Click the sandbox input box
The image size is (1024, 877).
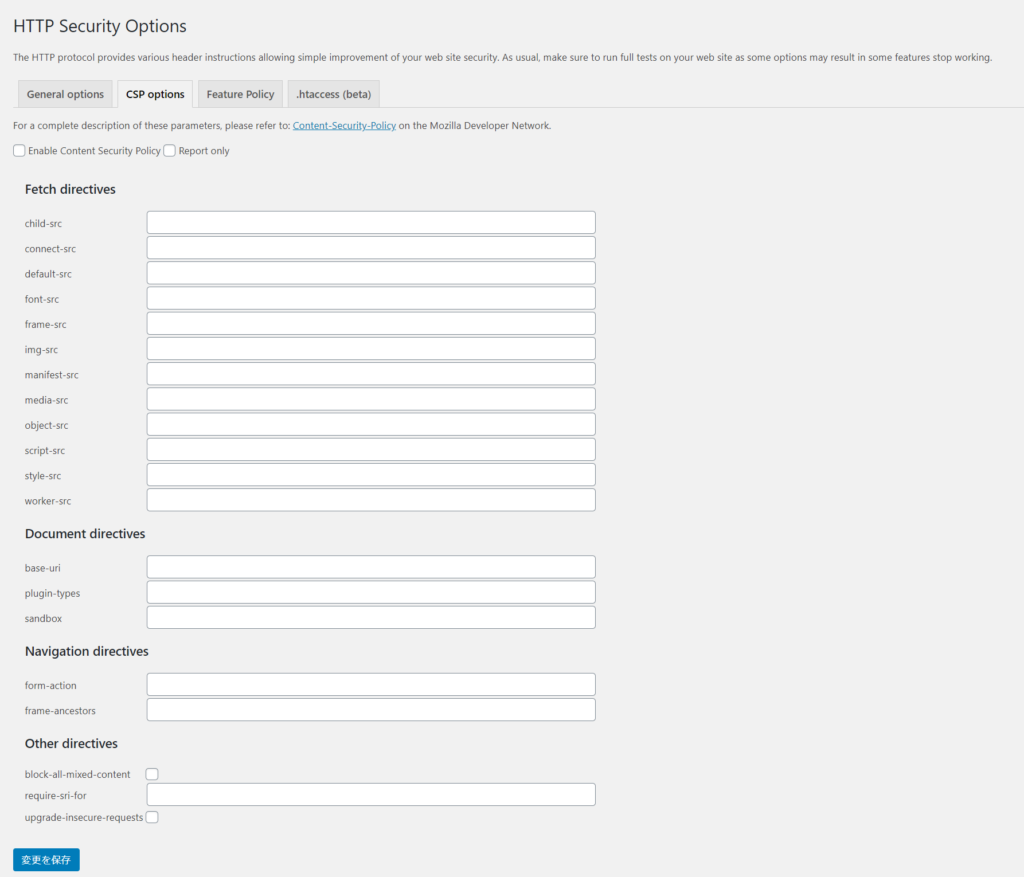click(370, 617)
